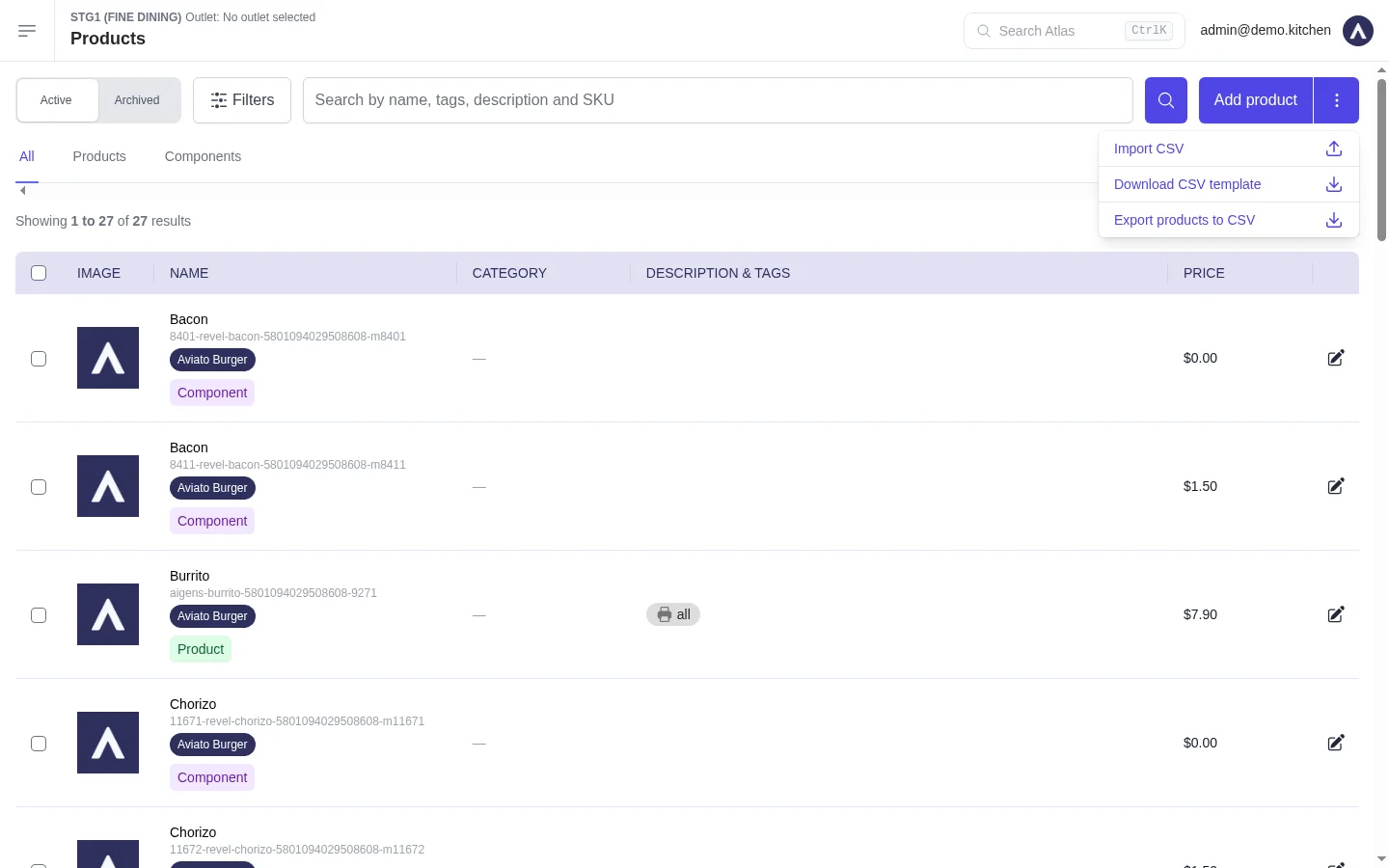Edit the Burrito product
This screenshot has height=868, width=1389.
(x=1335, y=614)
